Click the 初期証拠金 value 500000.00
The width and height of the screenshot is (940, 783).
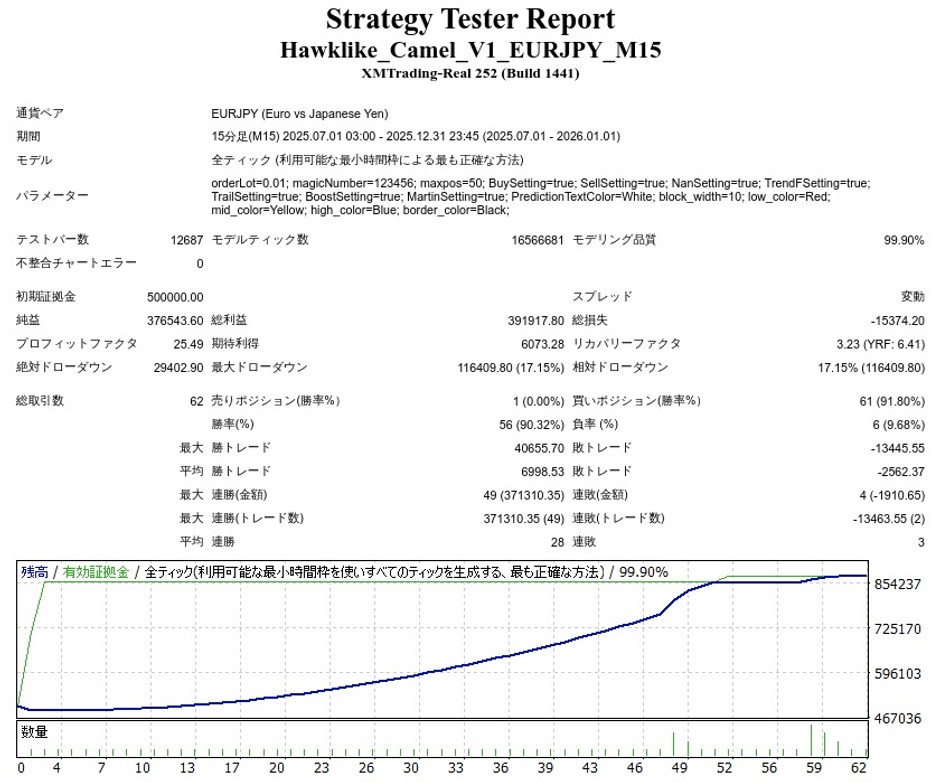pos(175,297)
